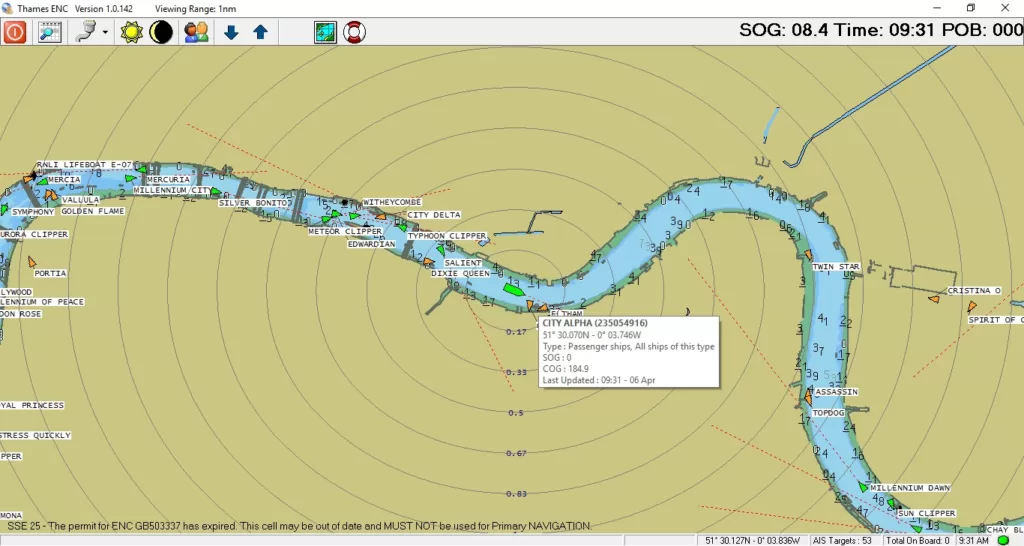Select the TWIN STAR orange vessel marker
The height and width of the screenshot is (546, 1024).
808,255
